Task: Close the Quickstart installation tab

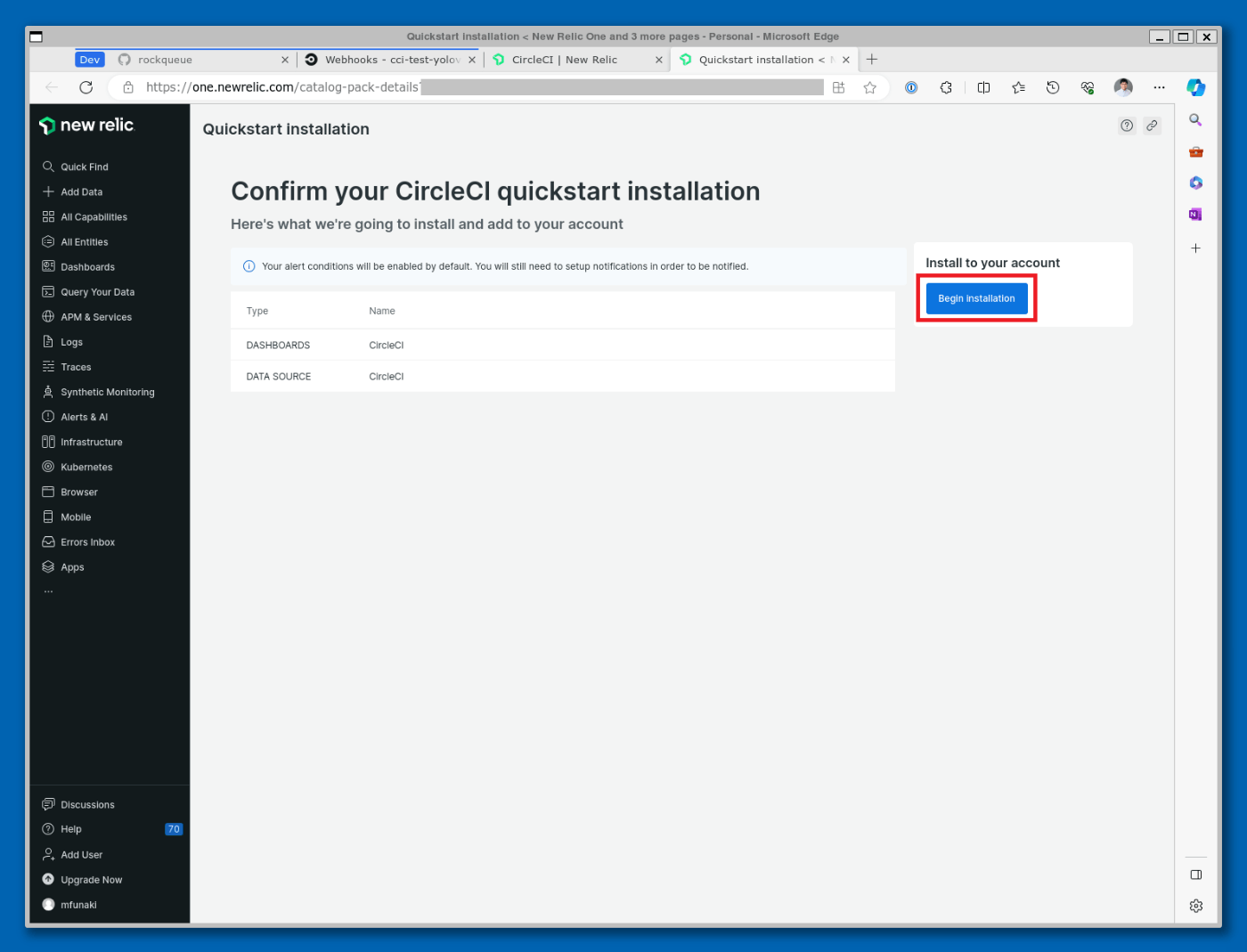Action: 846,60
